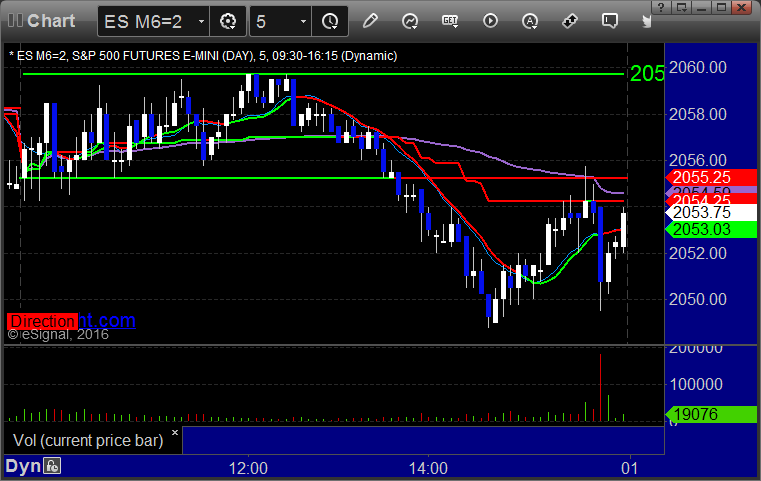Image resolution: width=761 pixels, height=481 pixels.
Task: Click the diamond trade arrows icon
Action: click(570, 21)
